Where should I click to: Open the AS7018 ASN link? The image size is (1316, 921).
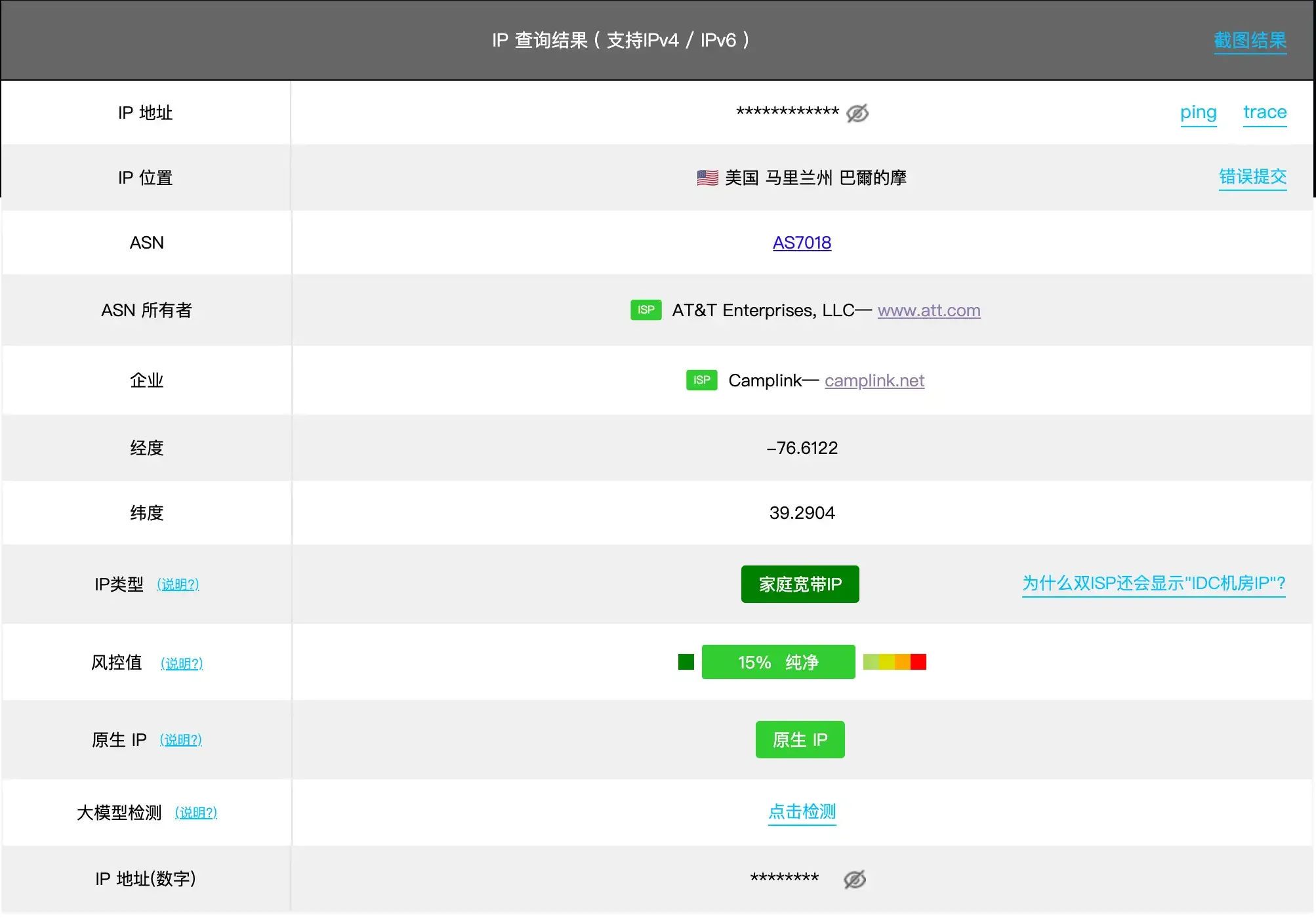pos(802,243)
